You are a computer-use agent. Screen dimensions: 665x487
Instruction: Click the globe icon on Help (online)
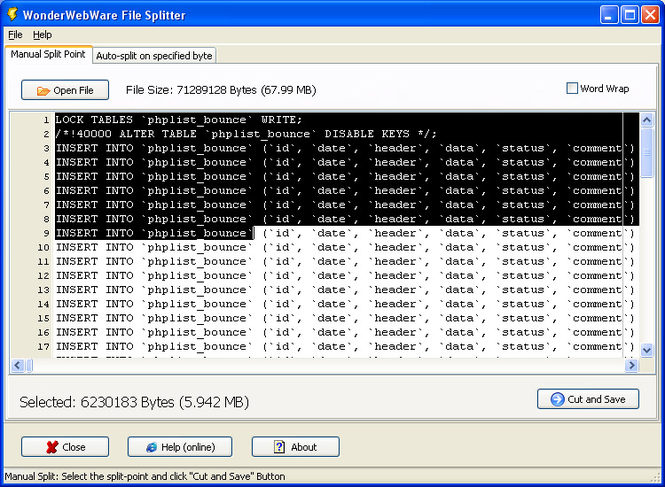coord(151,447)
